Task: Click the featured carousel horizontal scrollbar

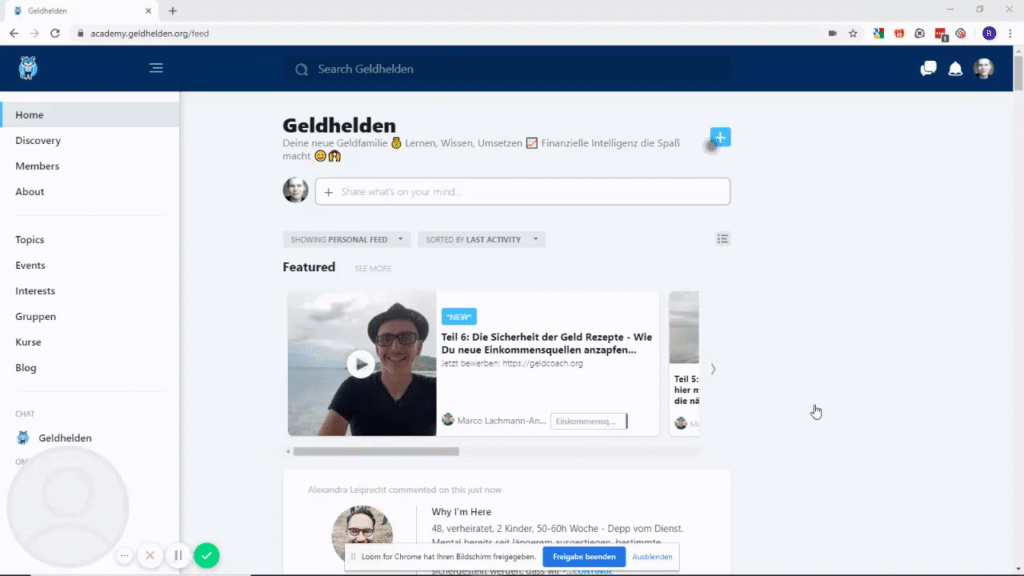Action: (x=376, y=451)
